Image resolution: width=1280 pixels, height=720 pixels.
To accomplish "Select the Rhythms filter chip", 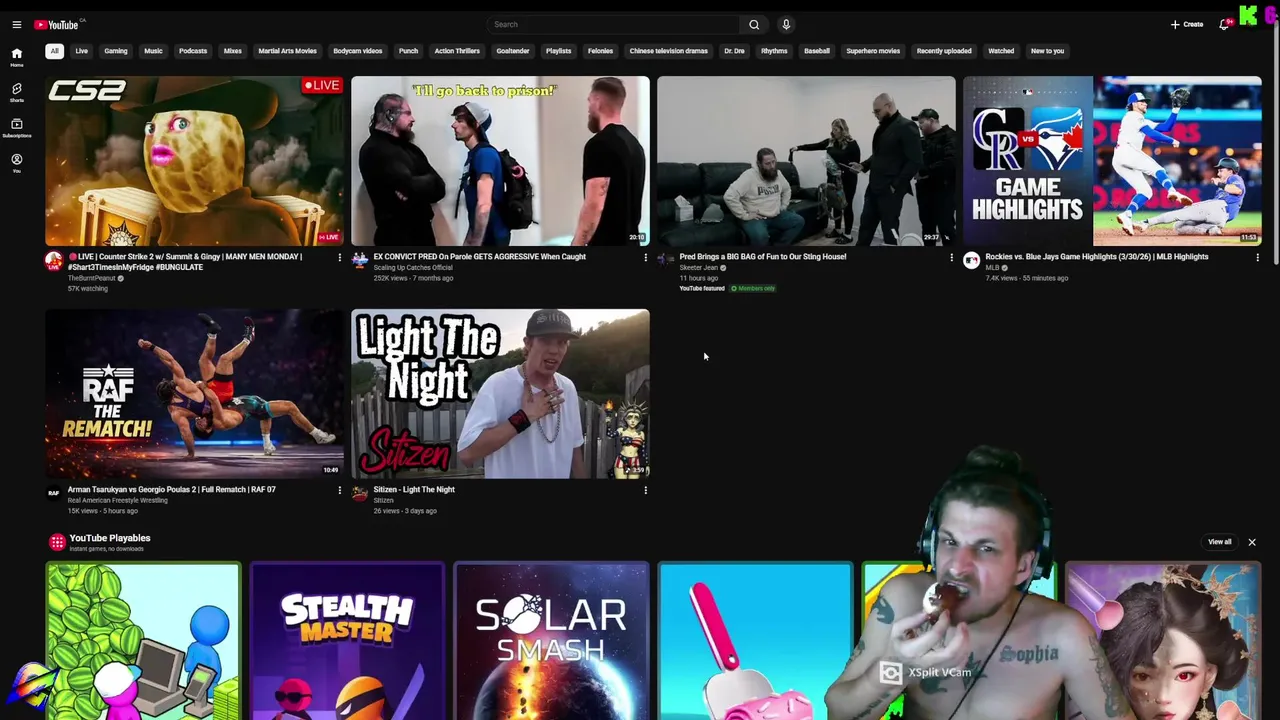I will pos(774,51).
